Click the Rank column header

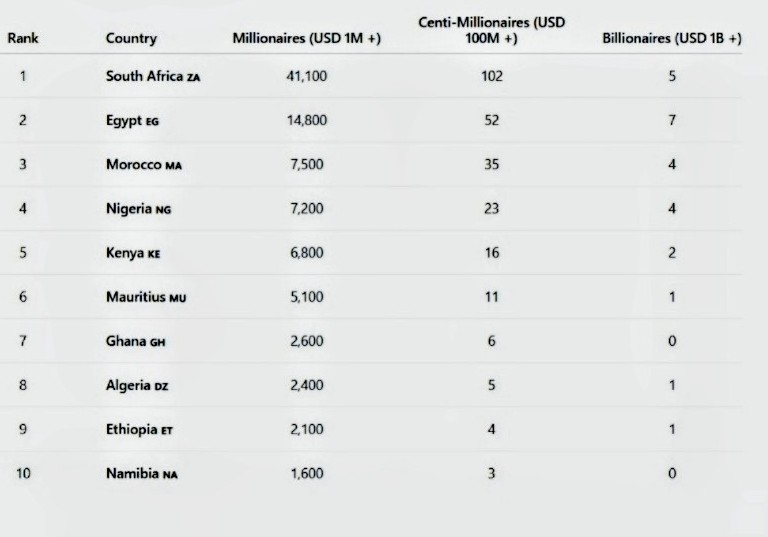click(22, 39)
